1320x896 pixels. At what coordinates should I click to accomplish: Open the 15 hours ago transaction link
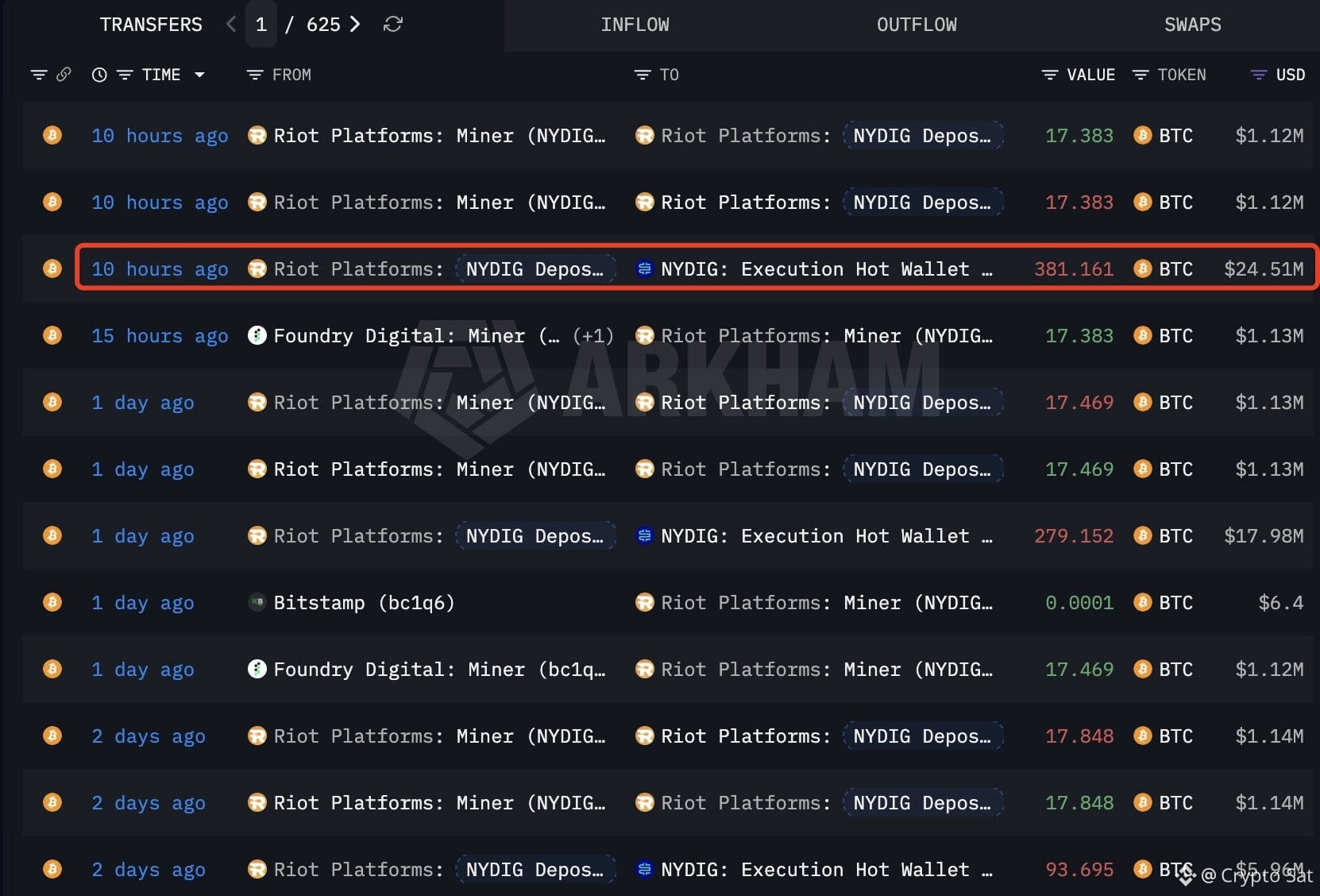[160, 336]
